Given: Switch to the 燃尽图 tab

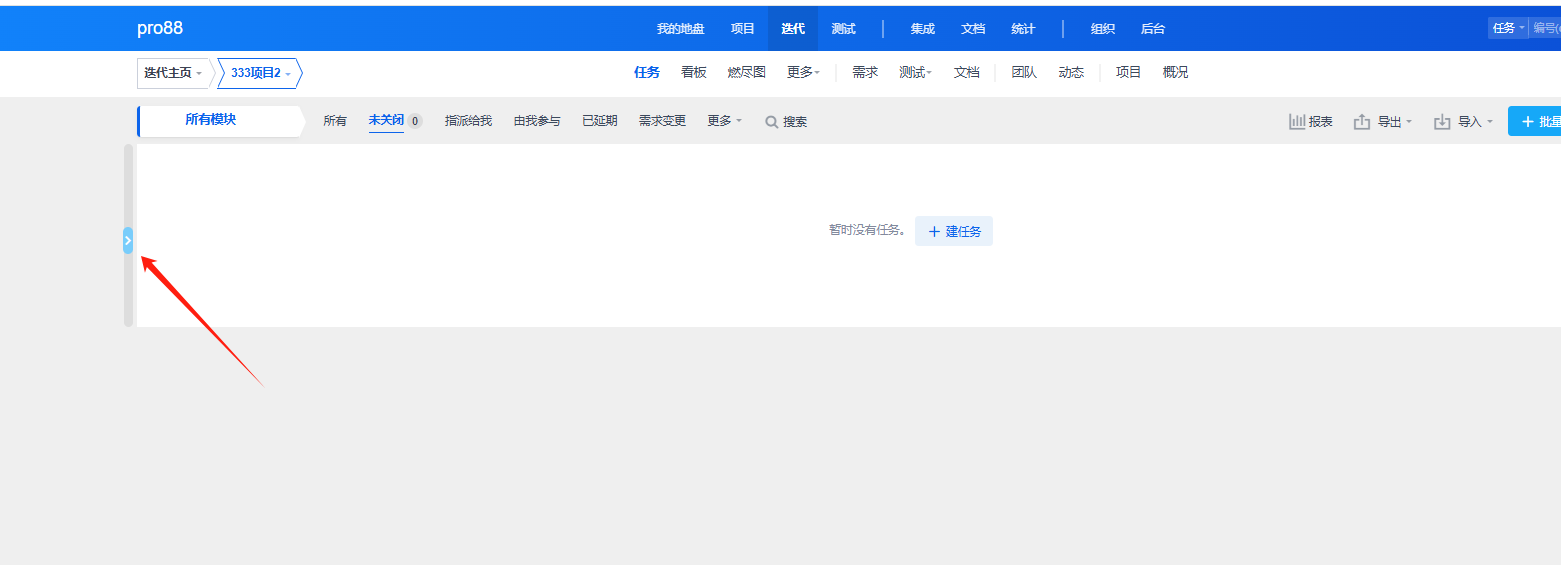Looking at the screenshot, I should (746, 72).
